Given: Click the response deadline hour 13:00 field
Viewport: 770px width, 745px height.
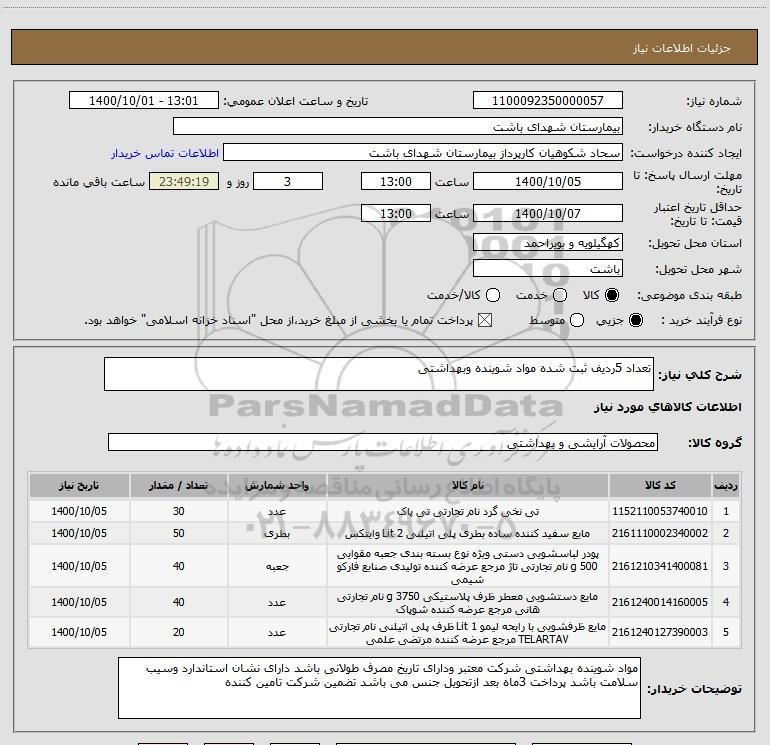Looking at the screenshot, I should click(396, 181).
